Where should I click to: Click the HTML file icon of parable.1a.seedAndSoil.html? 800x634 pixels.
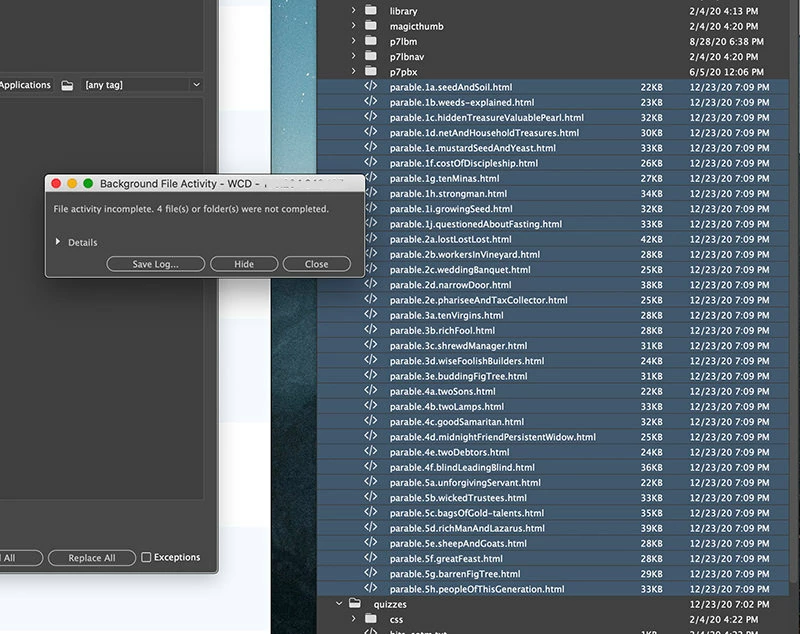(371, 87)
